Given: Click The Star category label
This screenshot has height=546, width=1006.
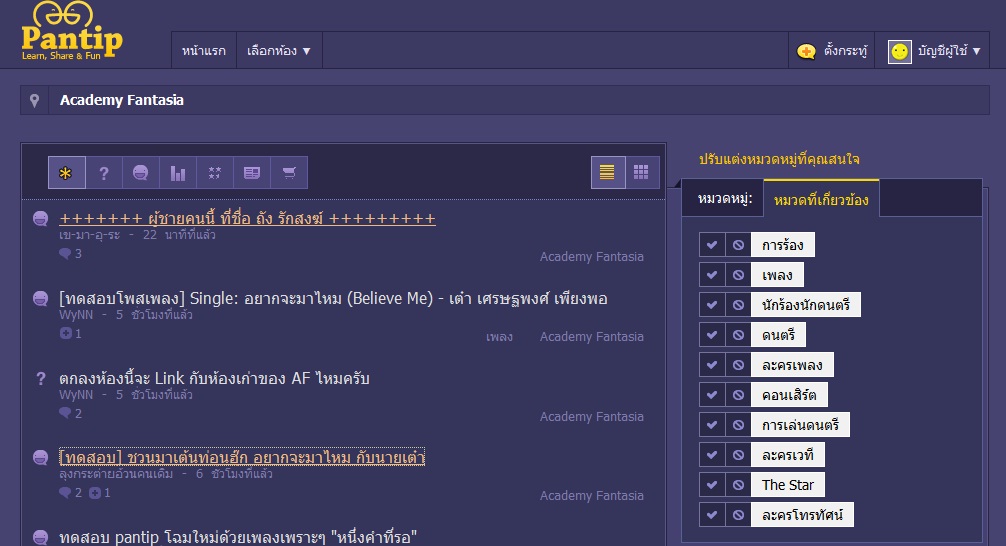Looking at the screenshot, I should tap(788, 484).
